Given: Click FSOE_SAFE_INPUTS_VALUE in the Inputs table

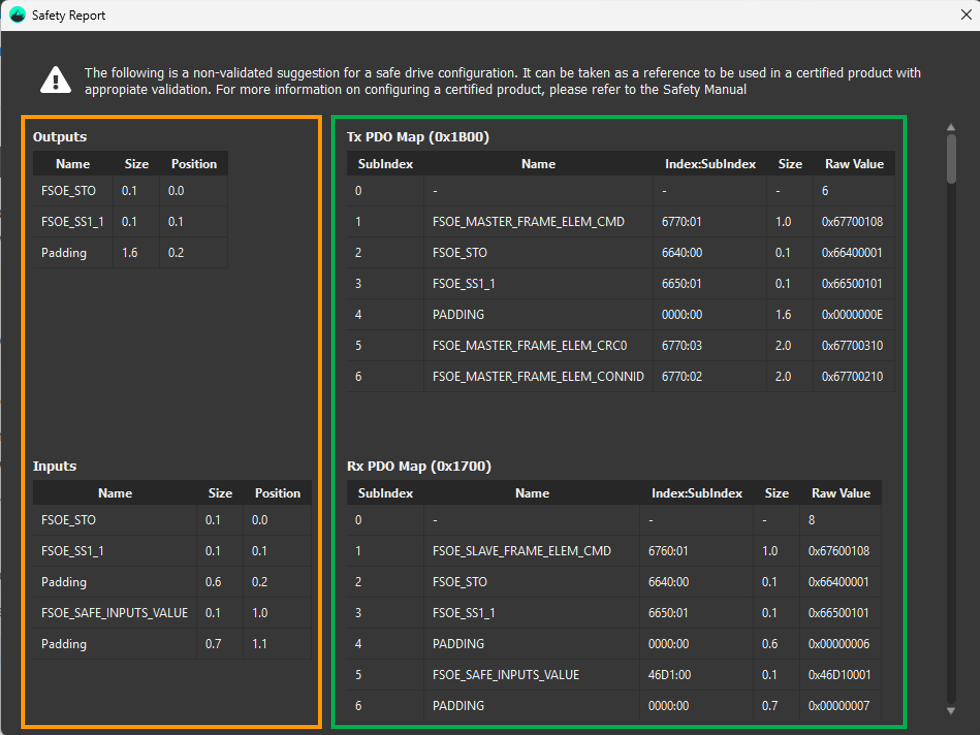Looking at the screenshot, I should (x=114, y=613).
